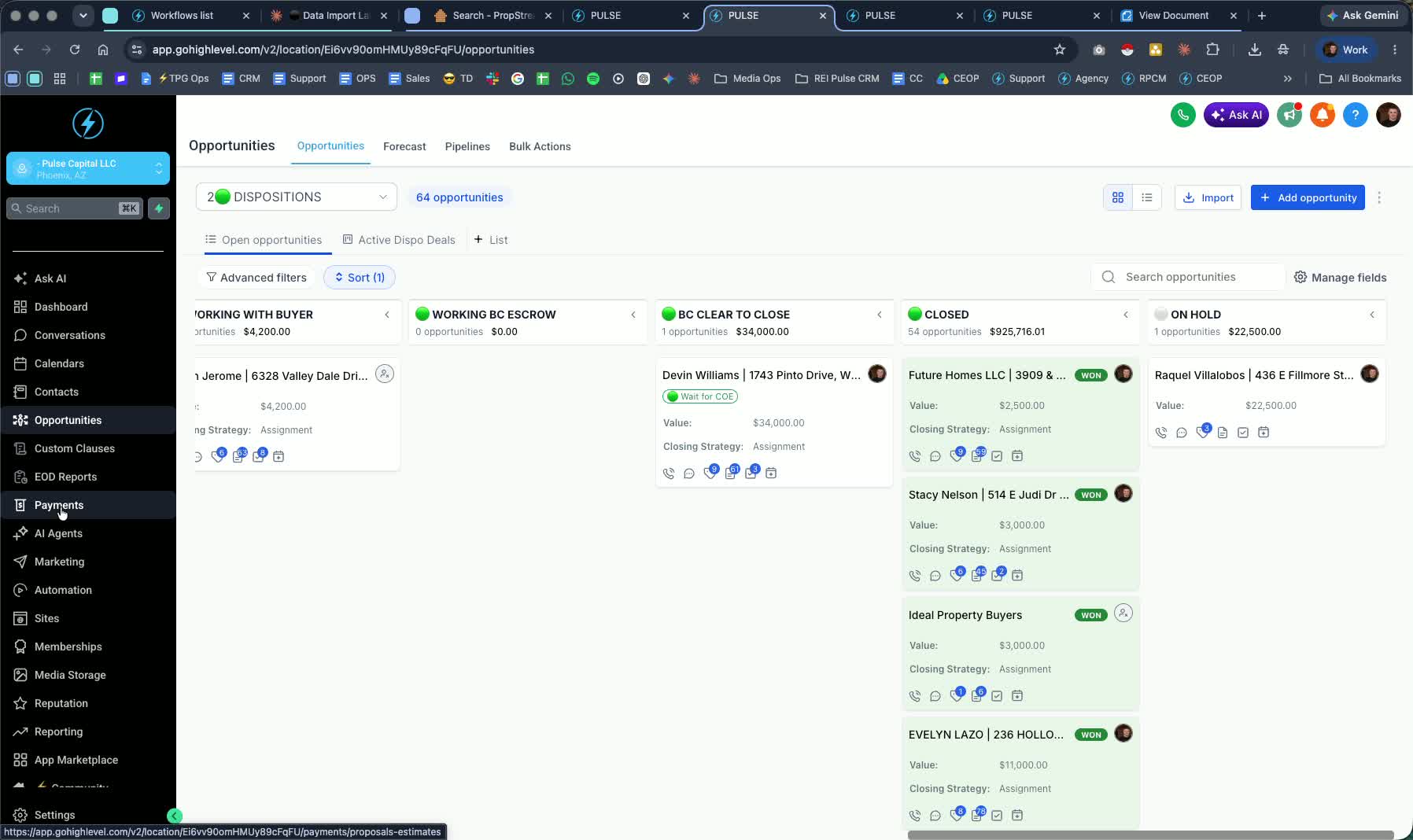Open calendar icon on Raquel Villalobos card
The height and width of the screenshot is (840, 1413).
coord(1264,433)
